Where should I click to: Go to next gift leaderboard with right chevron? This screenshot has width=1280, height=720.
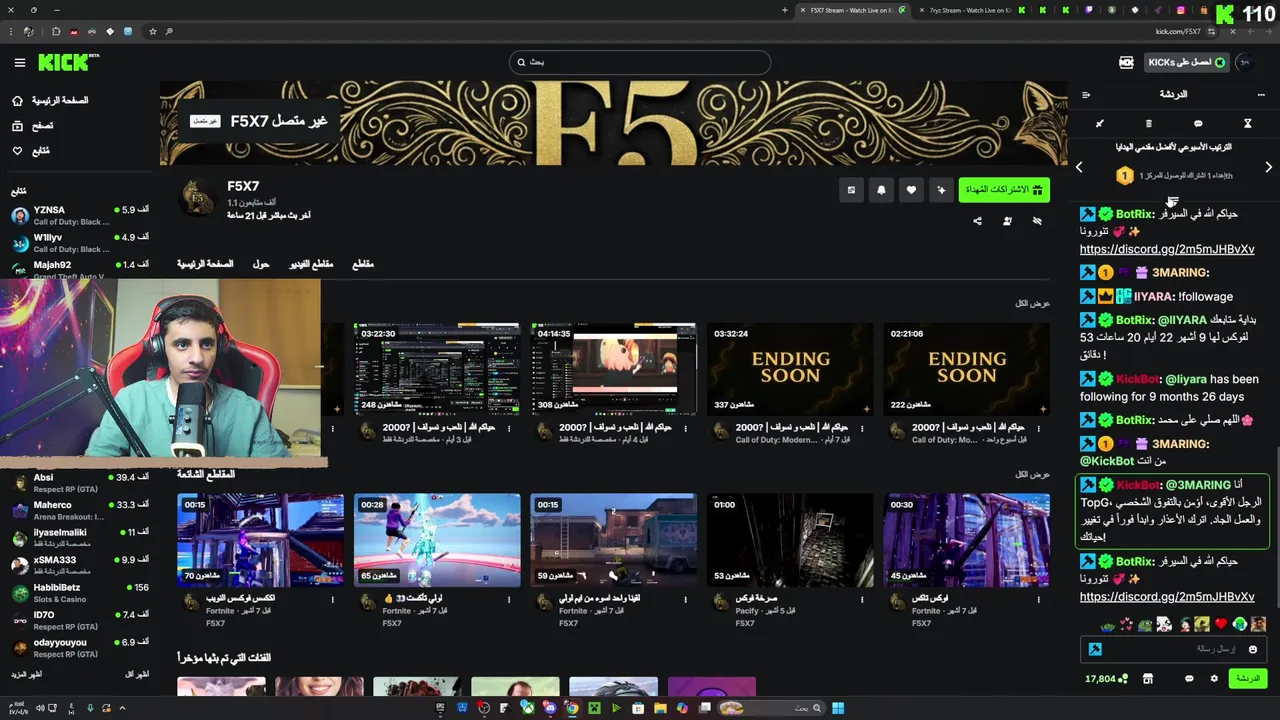coord(1268,168)
